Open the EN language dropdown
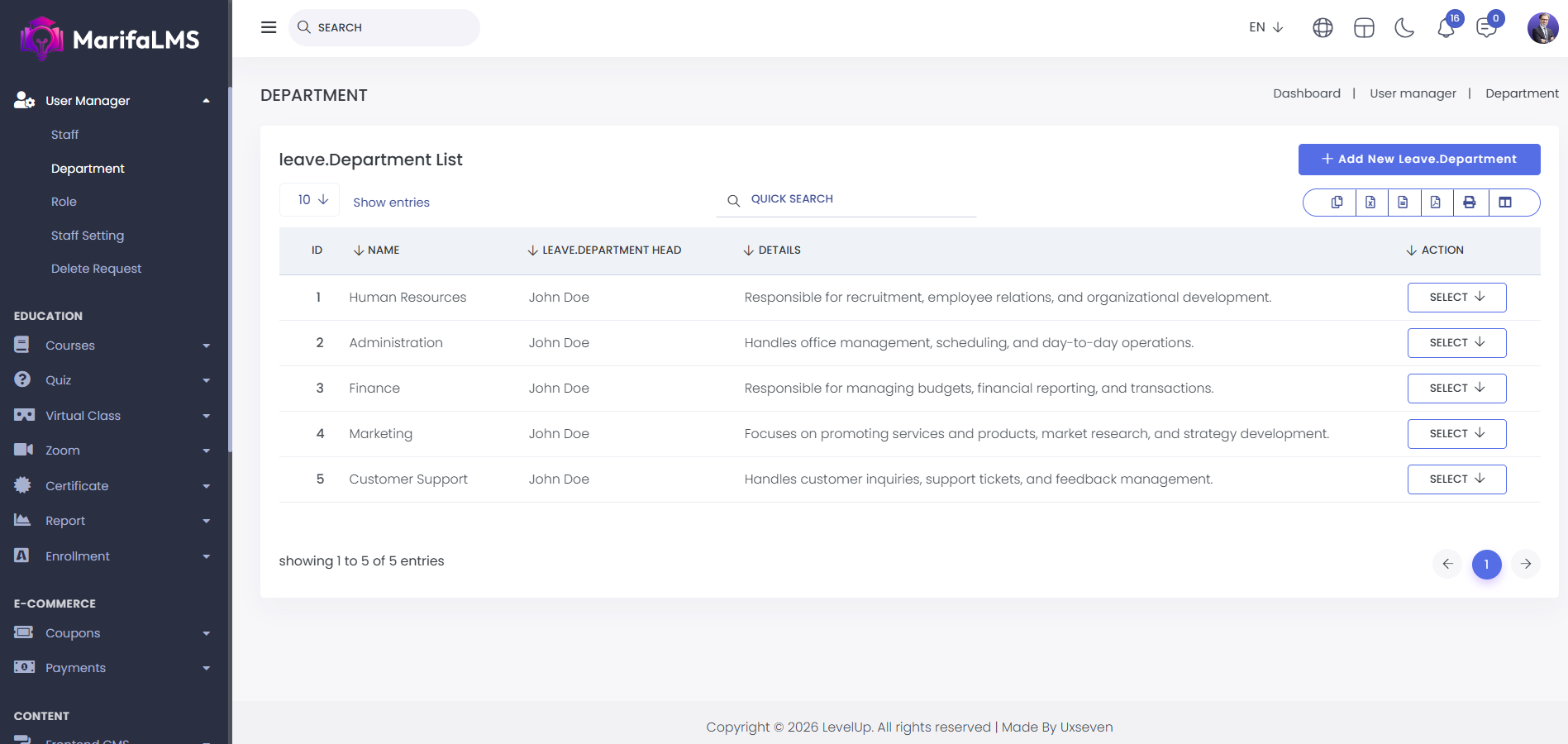Viewport: 1568px width, 744px height. (x=1265, y=27)
